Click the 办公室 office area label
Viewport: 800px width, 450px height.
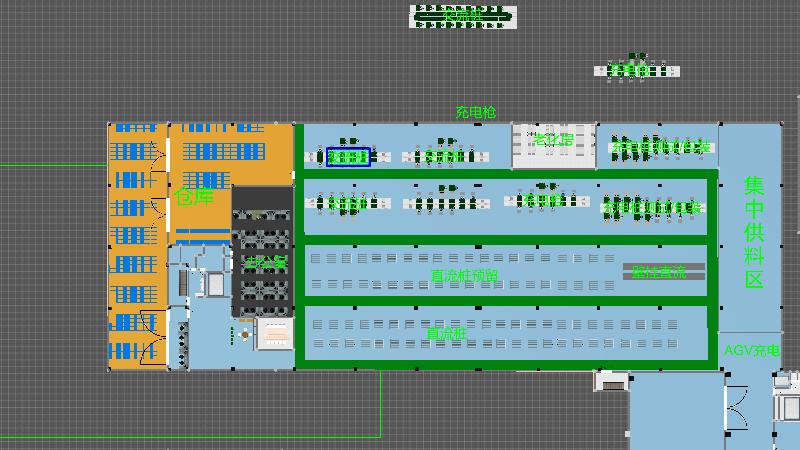265,262
